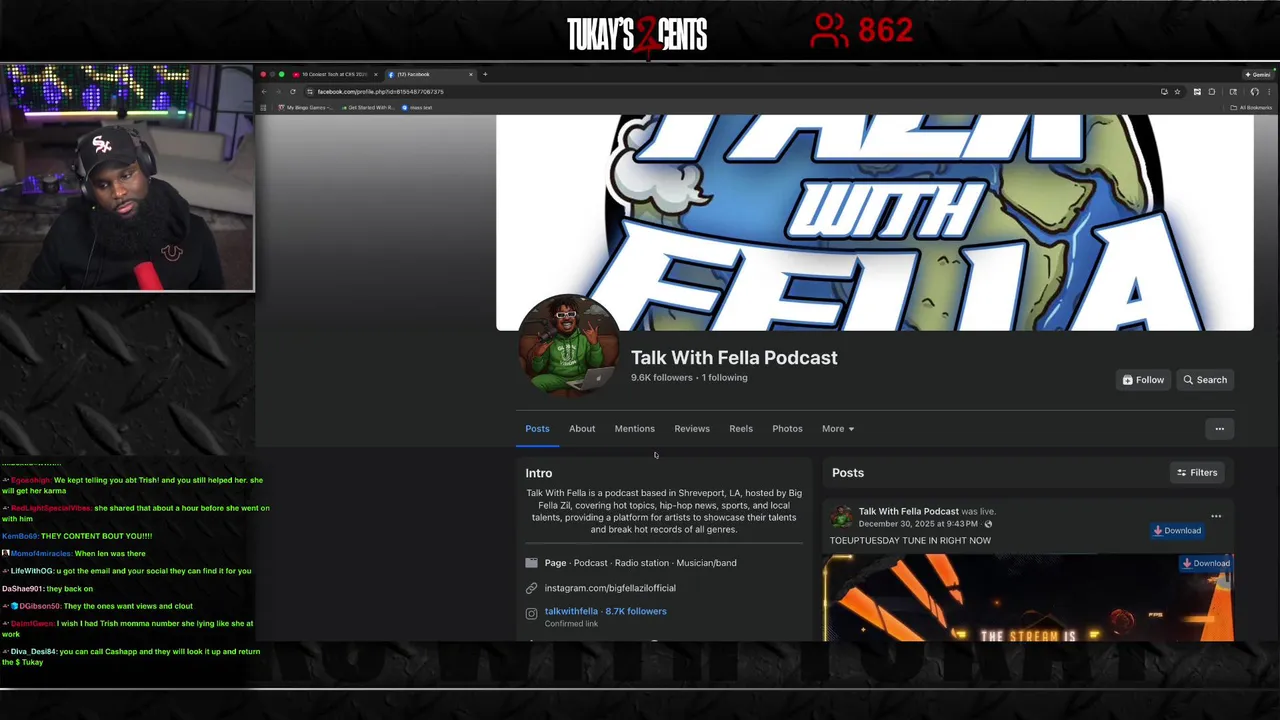Click the streamer webcam feed
This screenshot has height=720, width=1280.
[127, 178]
